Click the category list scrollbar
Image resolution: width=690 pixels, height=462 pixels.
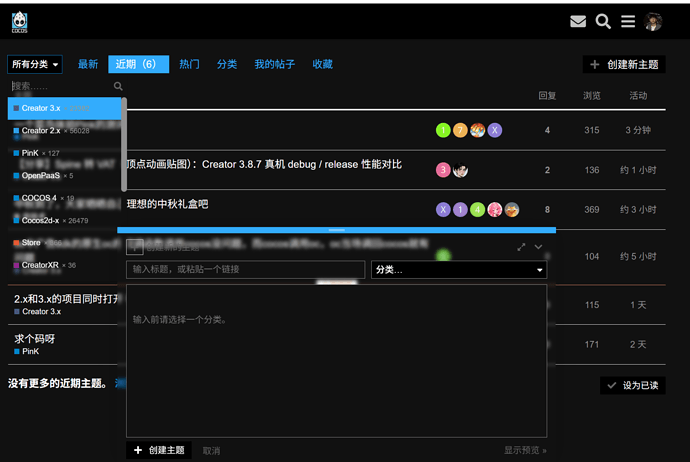point(124,144)
